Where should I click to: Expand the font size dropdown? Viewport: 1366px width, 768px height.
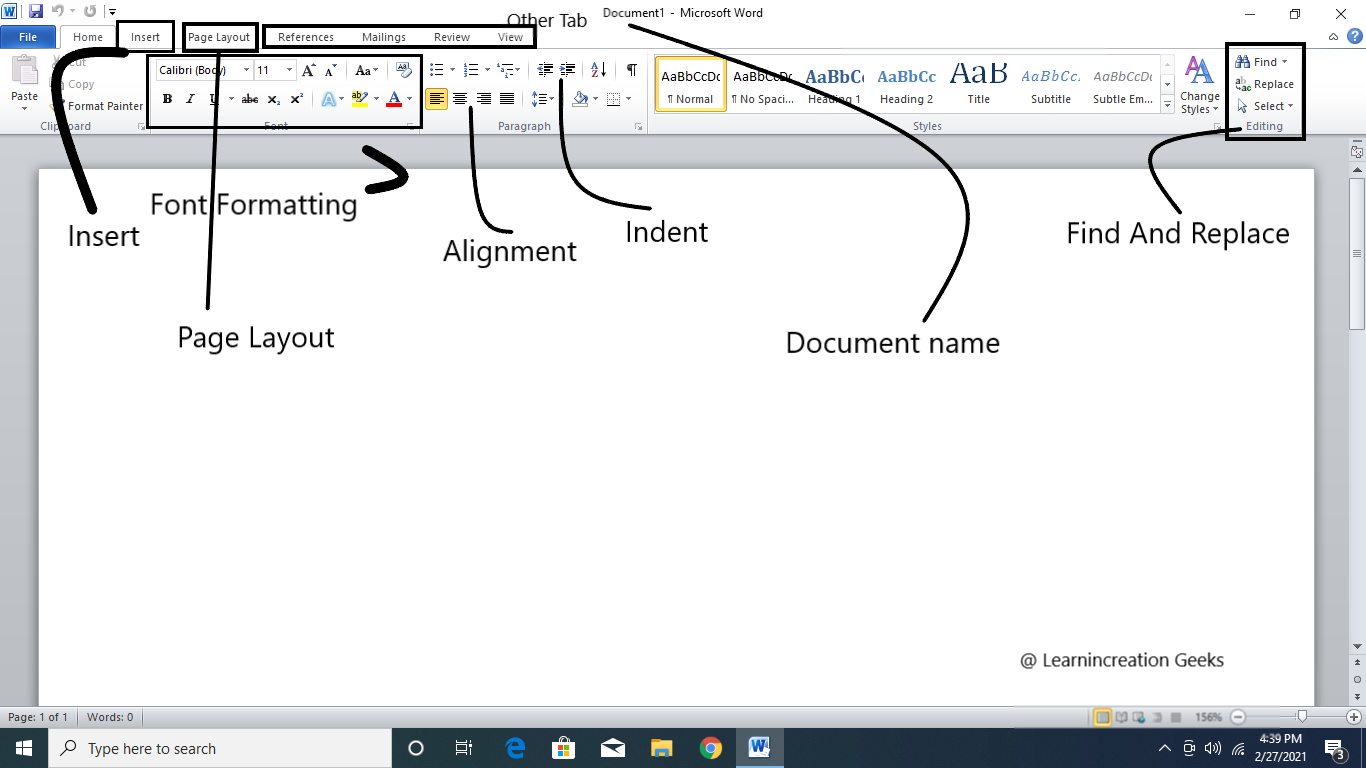[290, 70]
